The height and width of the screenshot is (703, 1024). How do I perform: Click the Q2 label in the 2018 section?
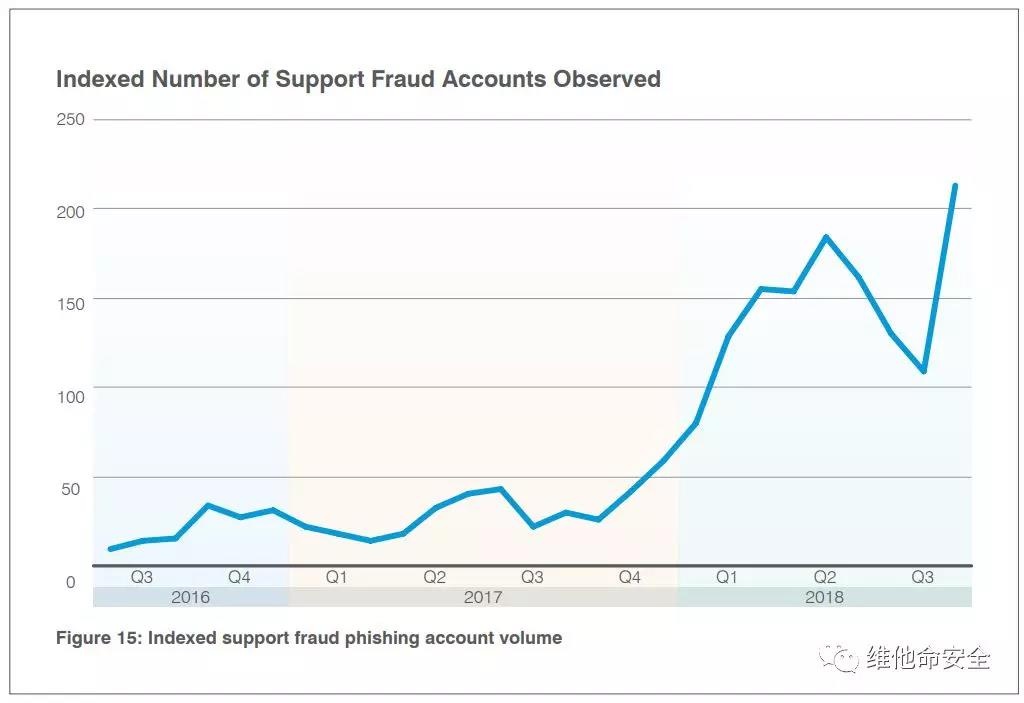(x=824, y=577)
